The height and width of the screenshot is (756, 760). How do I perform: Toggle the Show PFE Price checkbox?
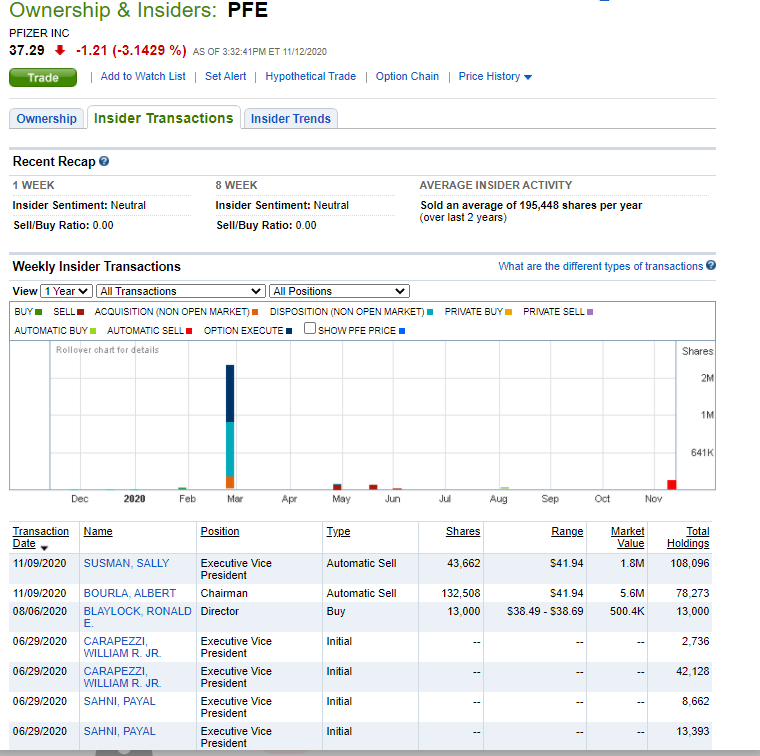click(x=310, y=329)
